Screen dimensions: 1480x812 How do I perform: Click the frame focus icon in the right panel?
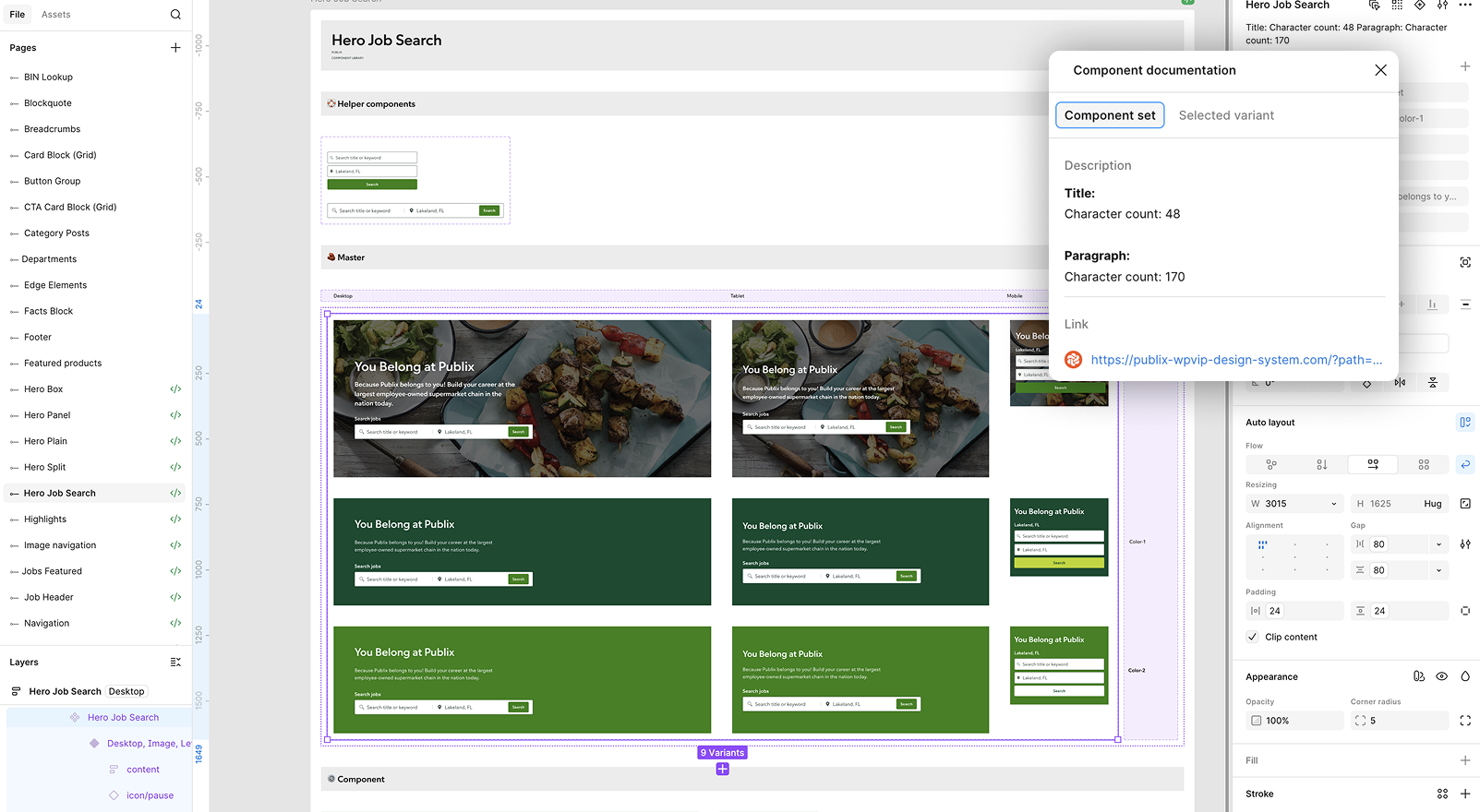click(x=1465, y=263)
